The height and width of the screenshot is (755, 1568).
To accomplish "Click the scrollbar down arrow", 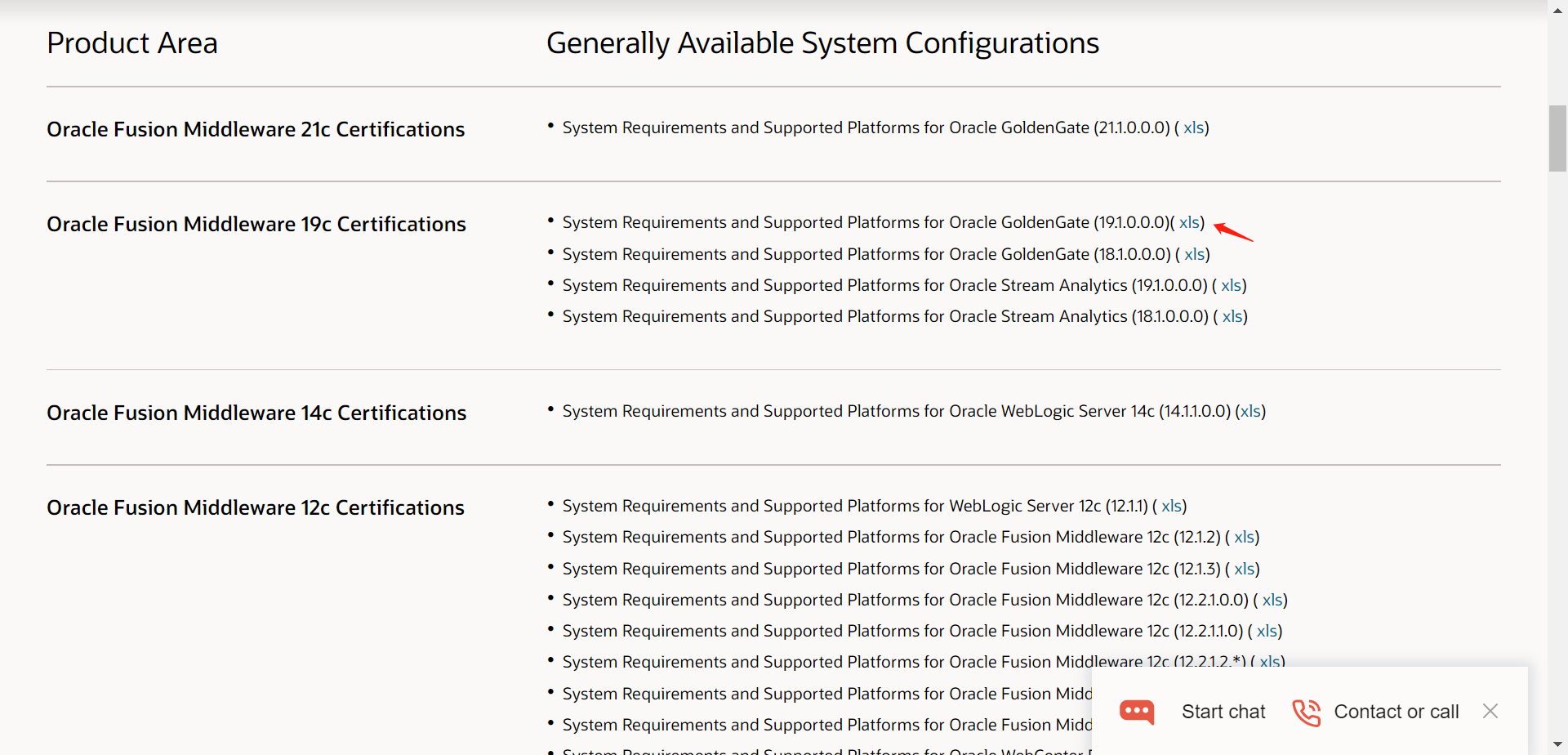I will (1557, 745).
